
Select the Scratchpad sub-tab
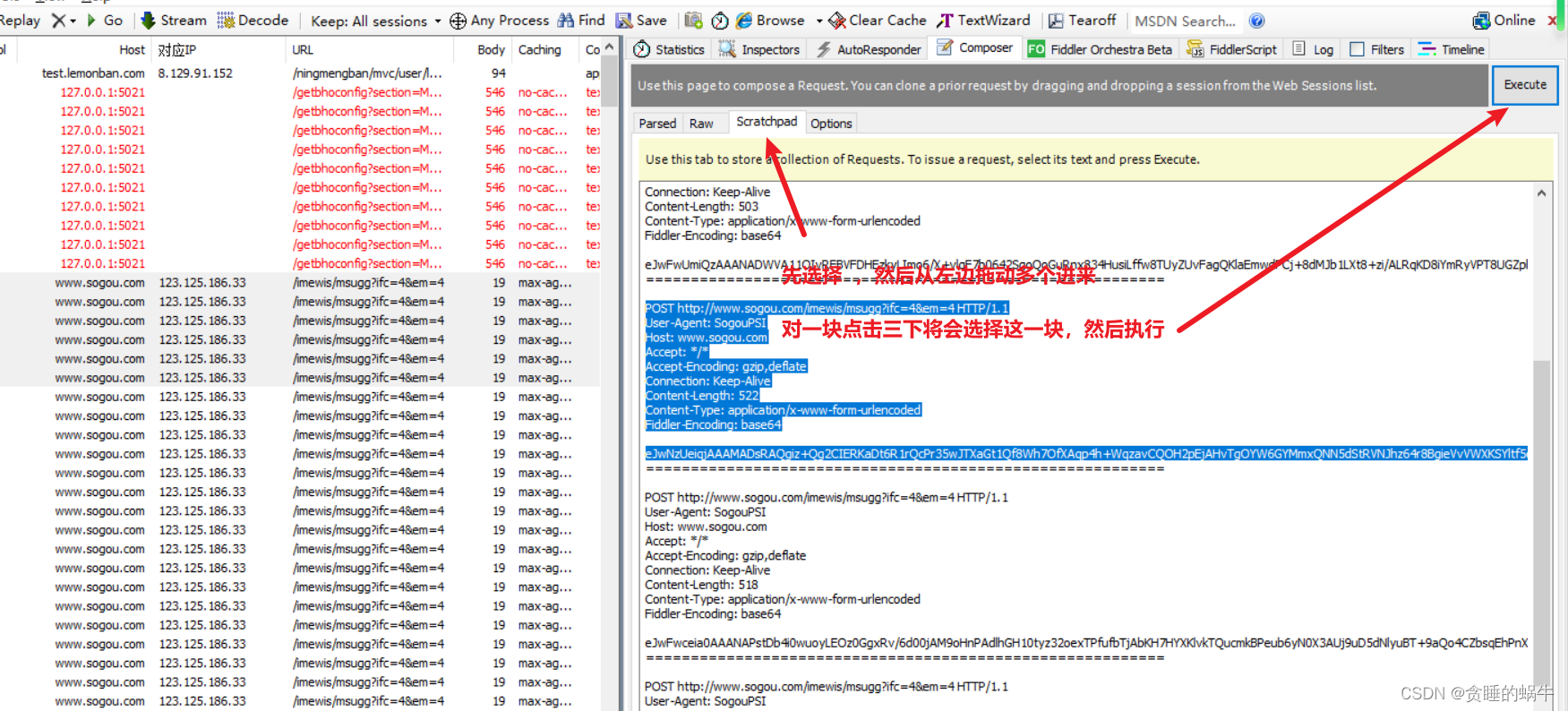[x=767, y=122]
